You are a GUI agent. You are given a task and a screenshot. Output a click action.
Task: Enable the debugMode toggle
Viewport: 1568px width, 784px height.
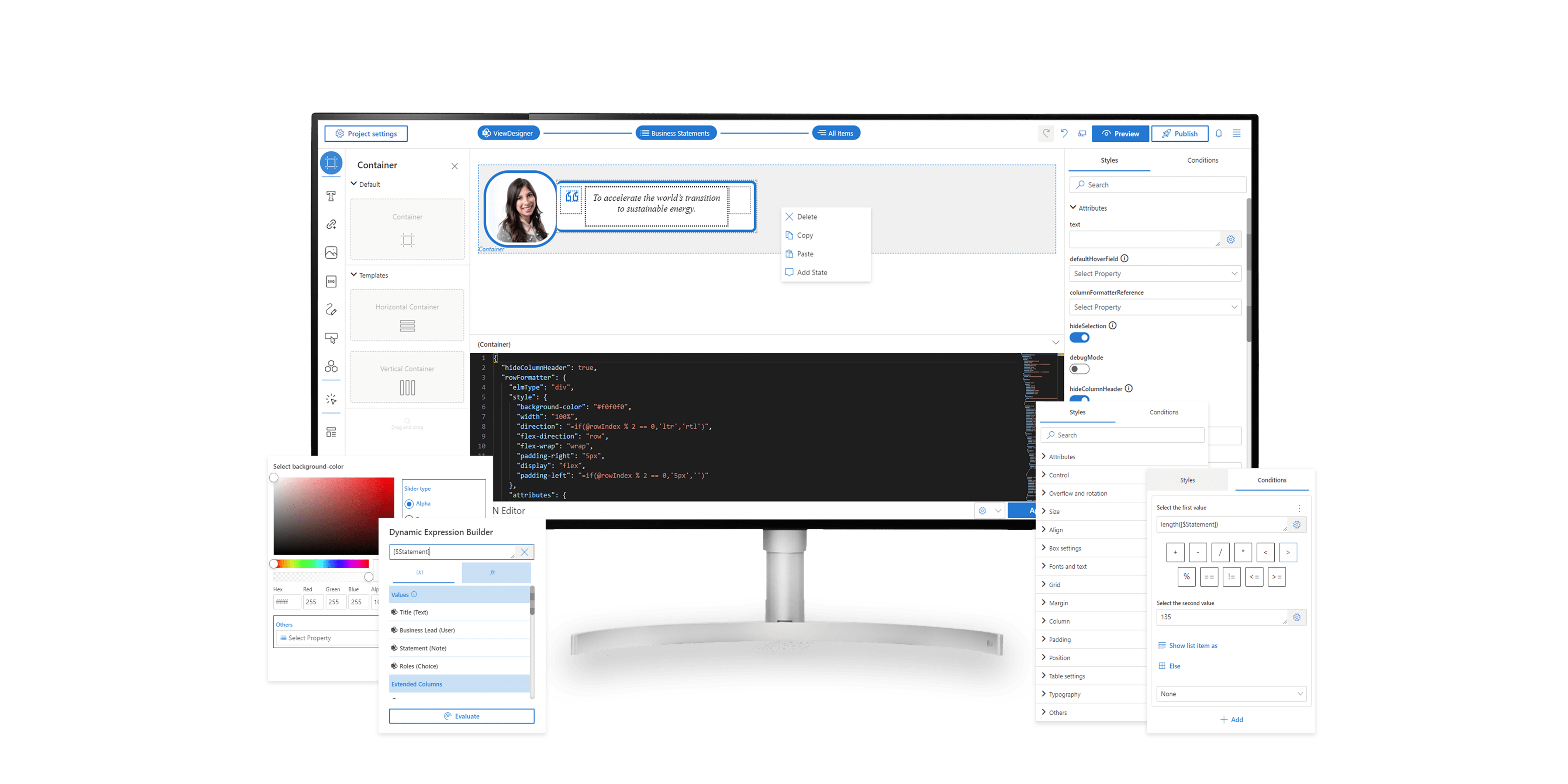1079,369
